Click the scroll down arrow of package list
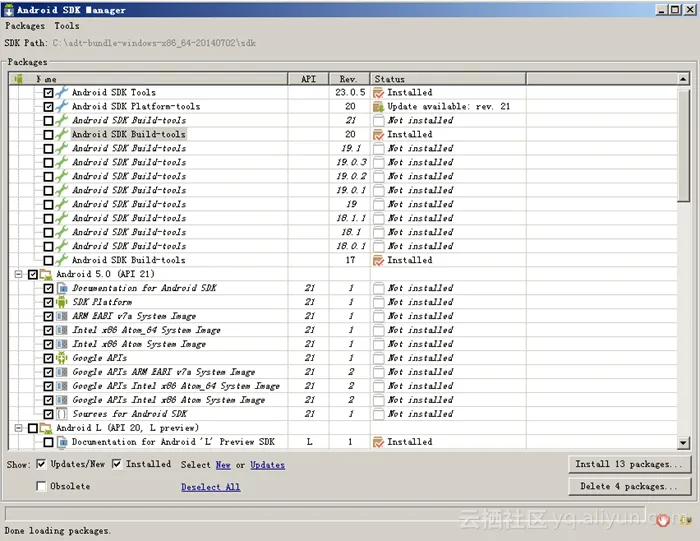The image size is (700, 541). (x=683, y=443)
